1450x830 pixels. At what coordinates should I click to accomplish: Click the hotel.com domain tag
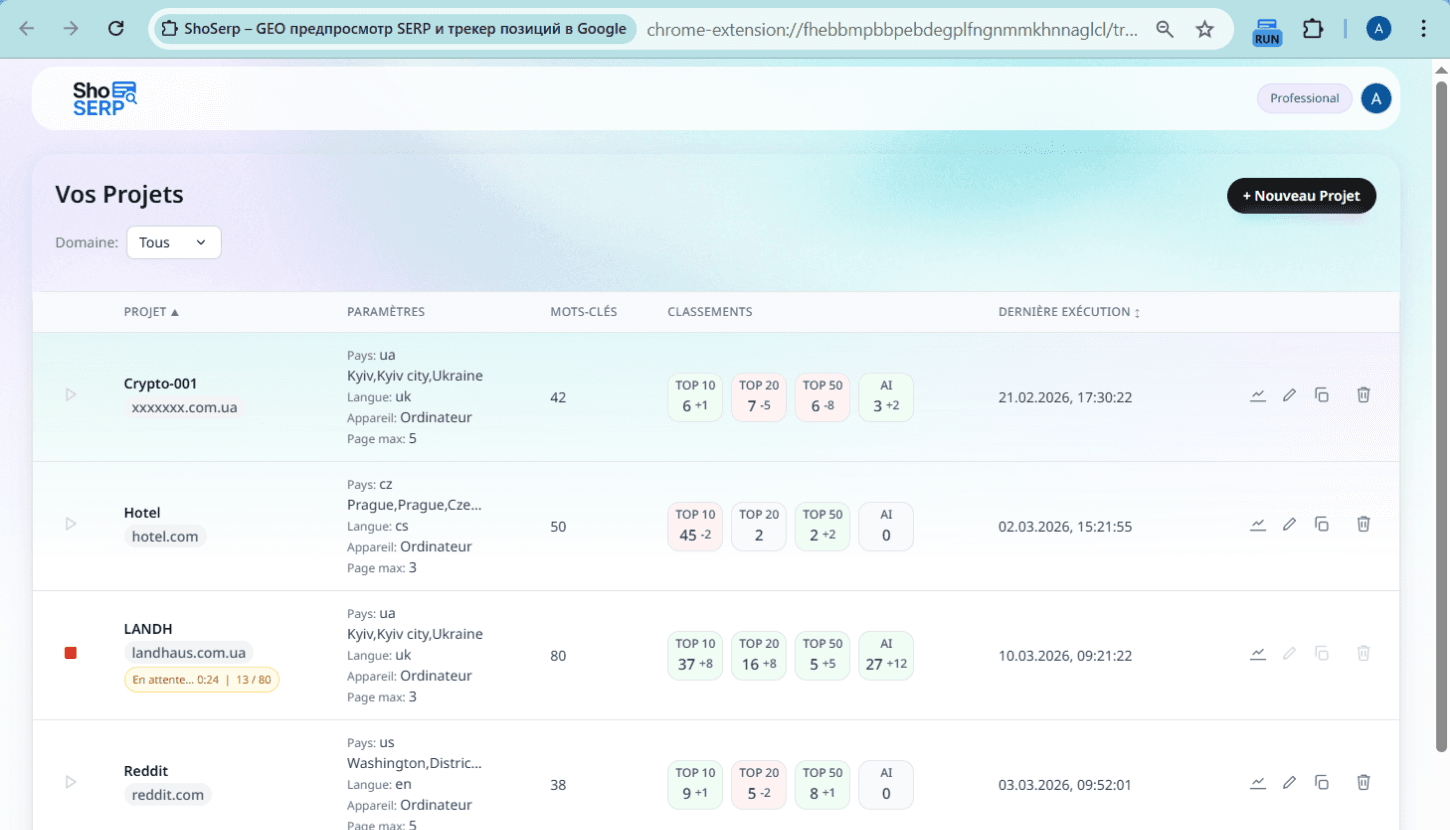click(165, 537)
